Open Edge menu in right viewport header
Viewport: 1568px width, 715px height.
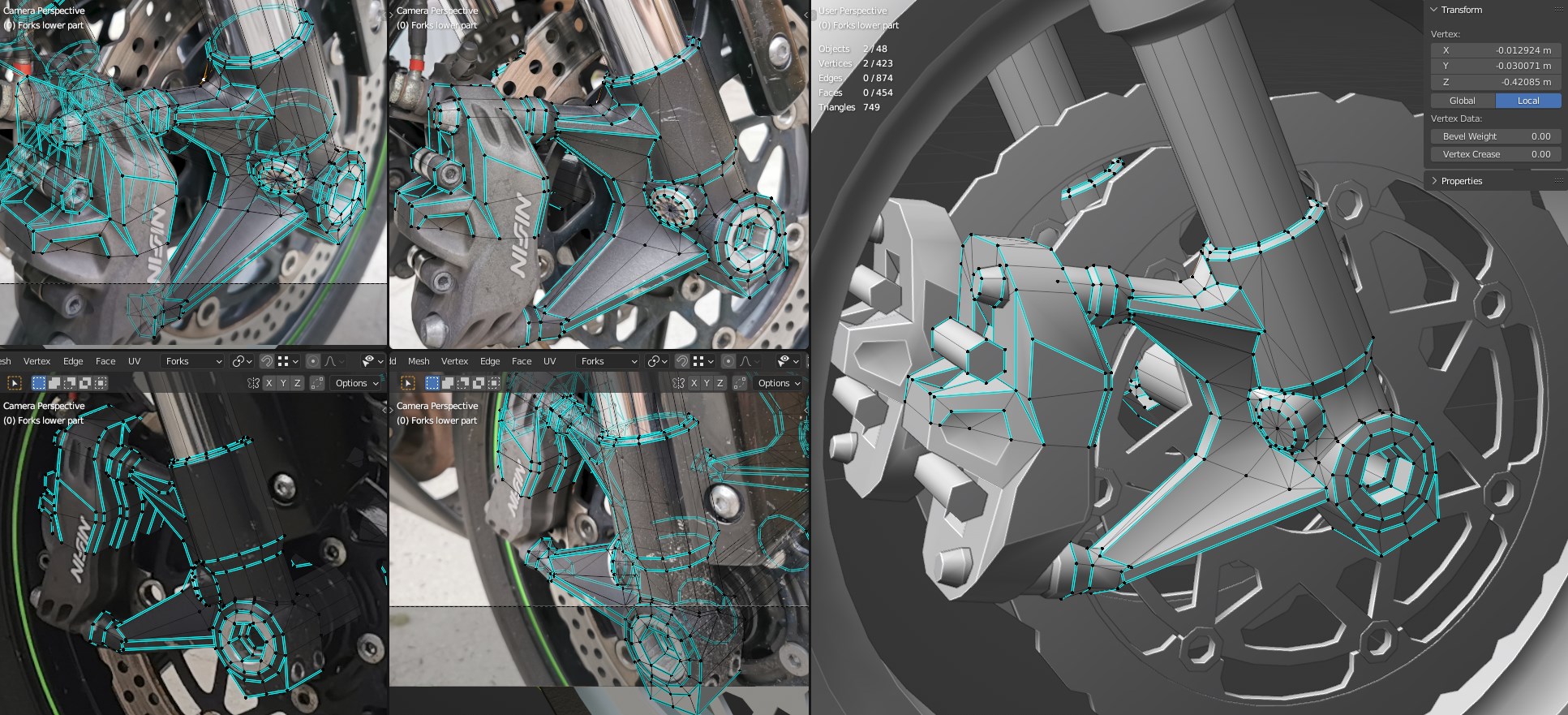tap(490, 361)
